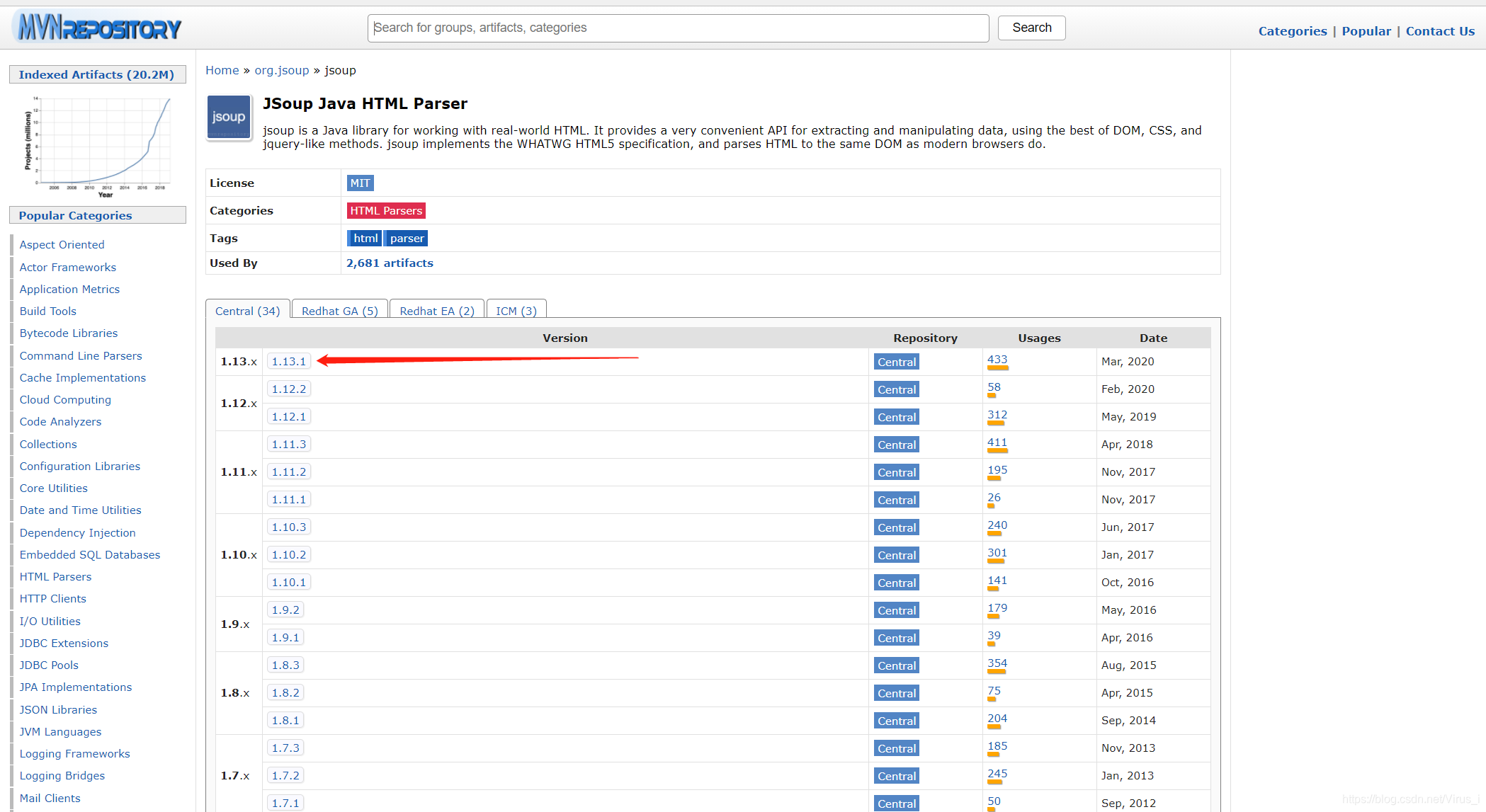The width and height of the screenshot is (1486, 812).
Task: Open the 433 usages link
Action: pos(997,360)
